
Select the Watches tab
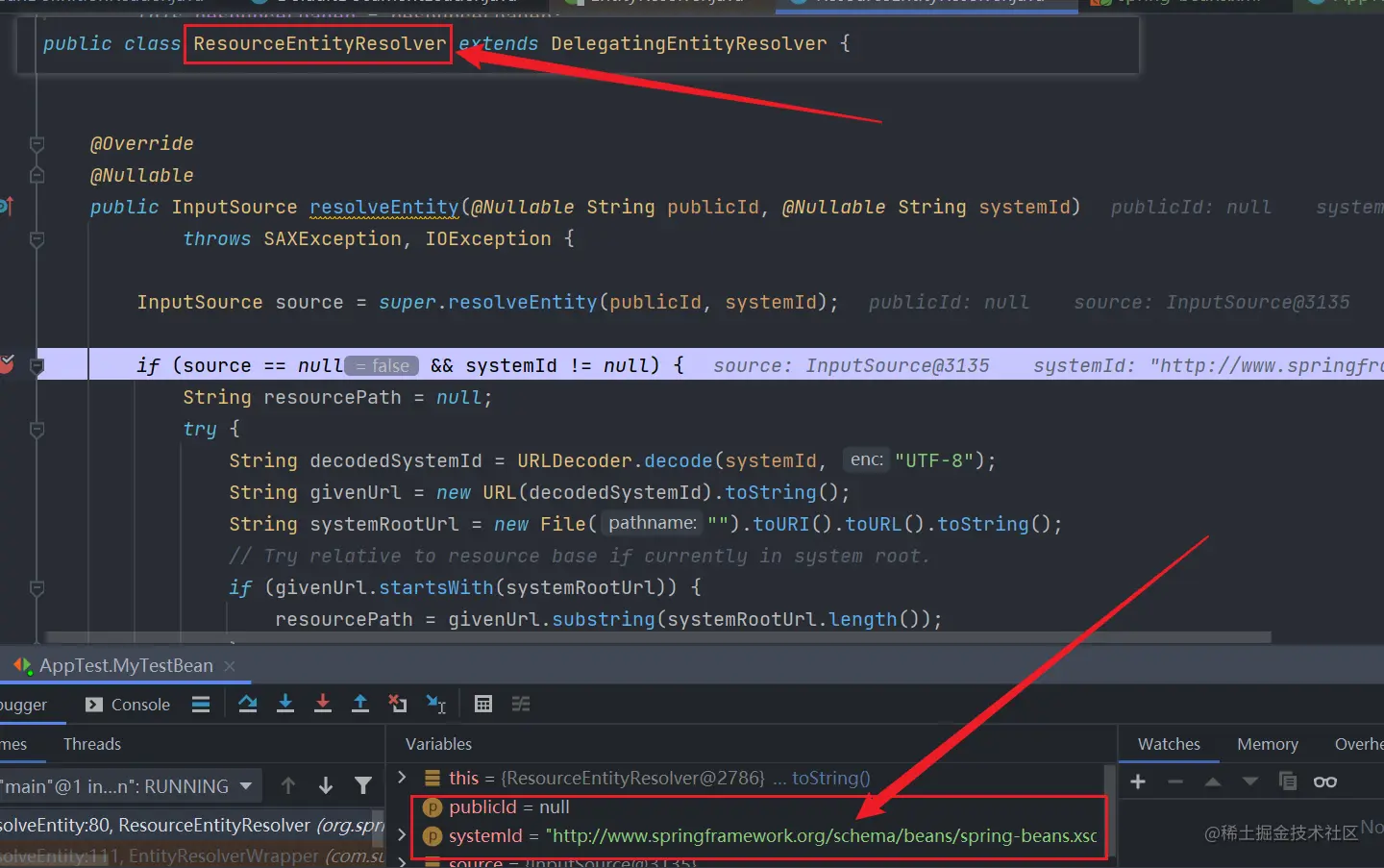tap(1169, 744)
